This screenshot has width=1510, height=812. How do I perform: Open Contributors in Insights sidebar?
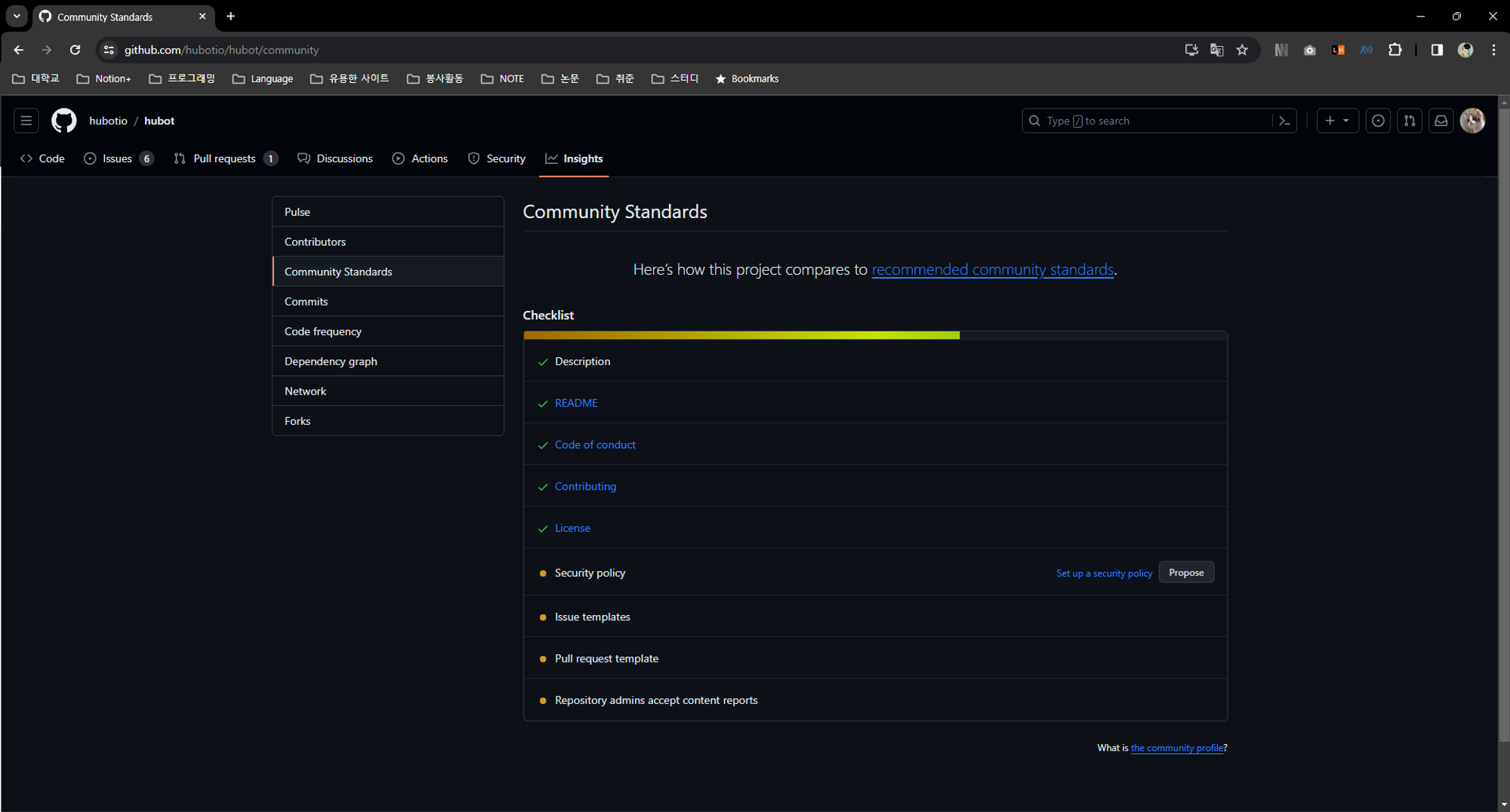(388, 241)
